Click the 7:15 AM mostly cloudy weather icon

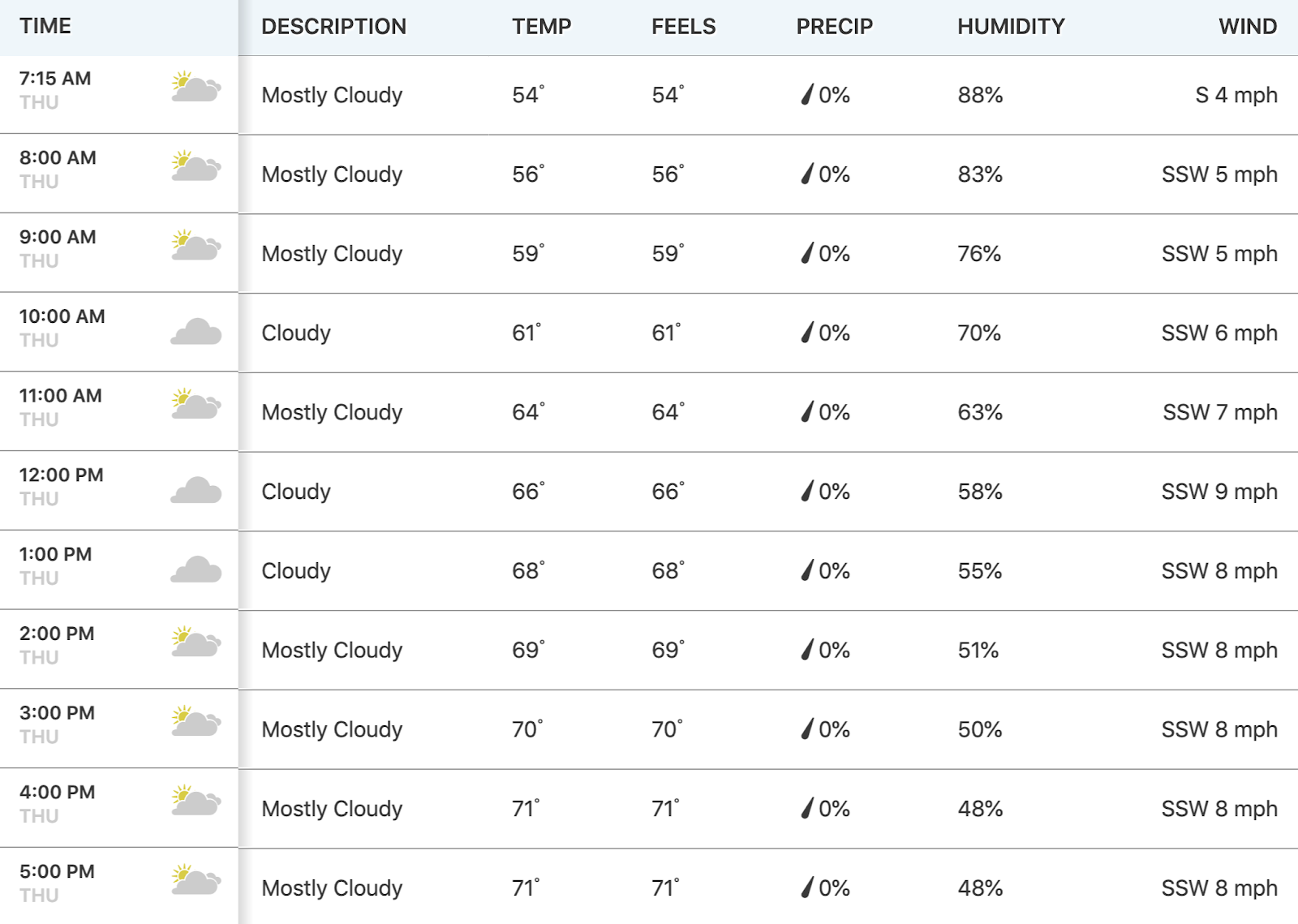tap(196, 87)
